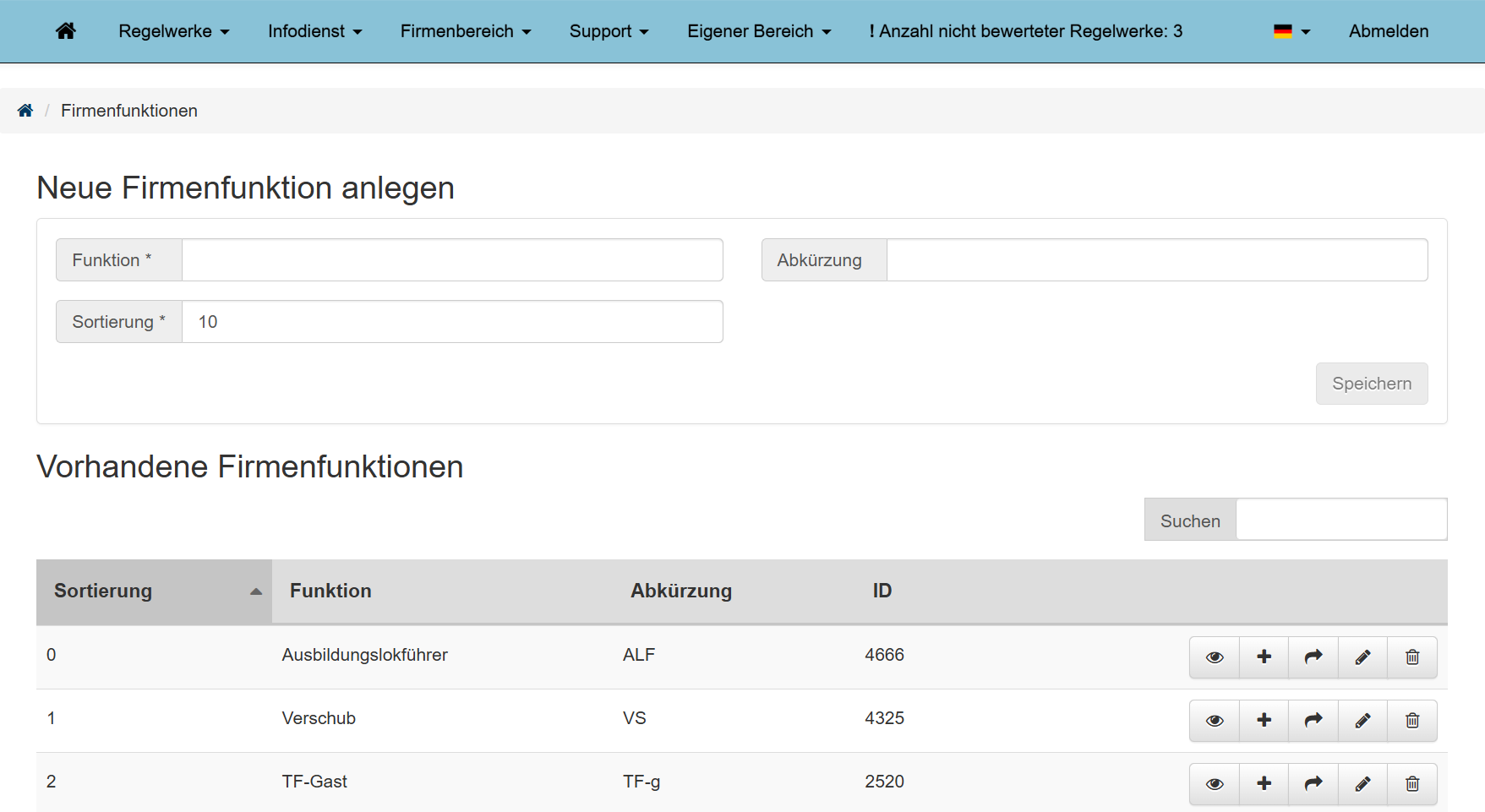This screenshot has width=1485, height=812.
Task: Click the share arrow for Verschub
Action: pyautogui.click(x=1313, y=721)
